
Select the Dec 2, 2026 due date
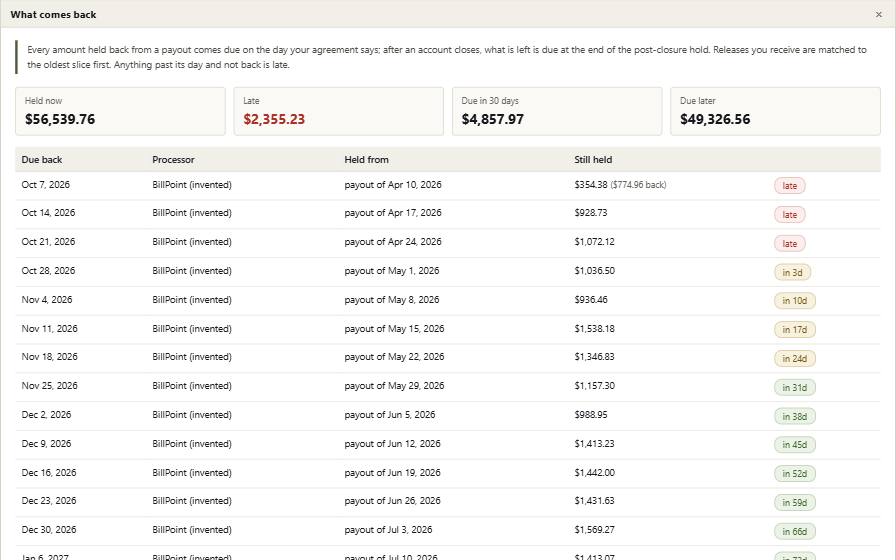pos(46,415)
